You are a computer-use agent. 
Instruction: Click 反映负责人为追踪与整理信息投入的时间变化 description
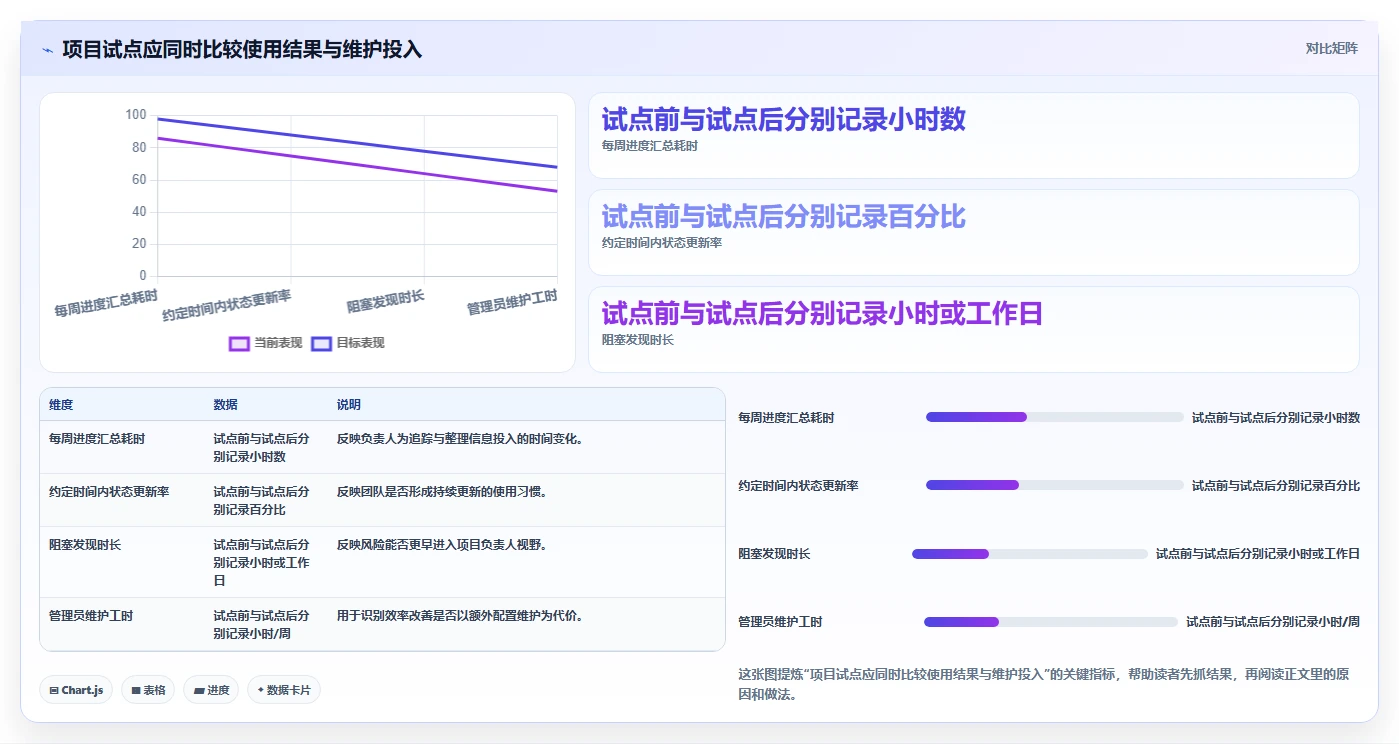pos(460,438)
